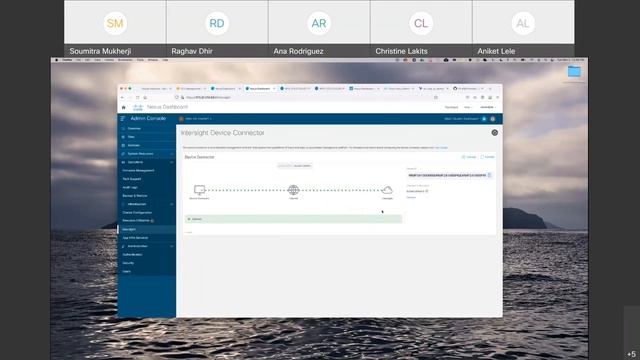The image size is (640, 360).
Task: Open Audit Logs in the sidebar
Action: coord(130,187)
